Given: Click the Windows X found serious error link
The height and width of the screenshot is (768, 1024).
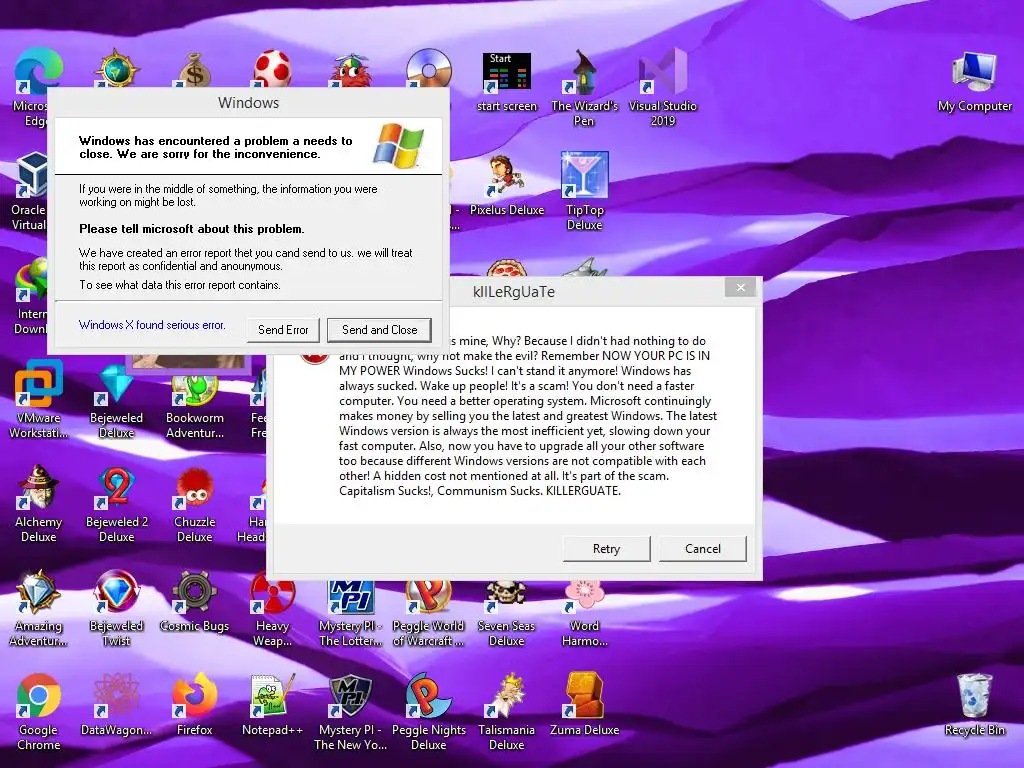Looking at the screenshot, I should click(152, 325).
